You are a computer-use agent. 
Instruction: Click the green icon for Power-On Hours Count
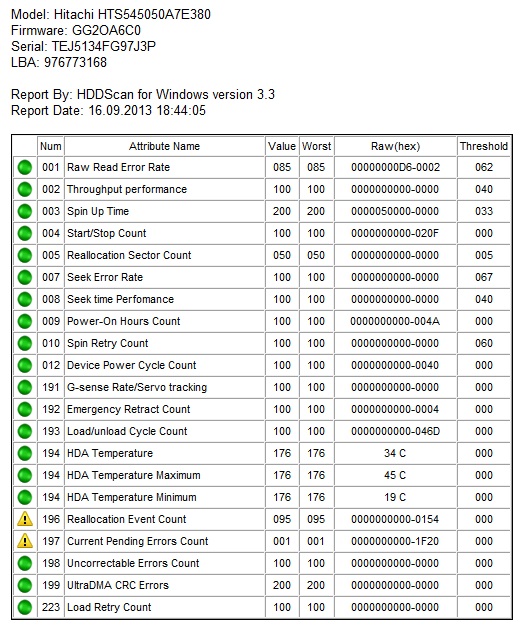pyautogui.click(x=25, y=321)
